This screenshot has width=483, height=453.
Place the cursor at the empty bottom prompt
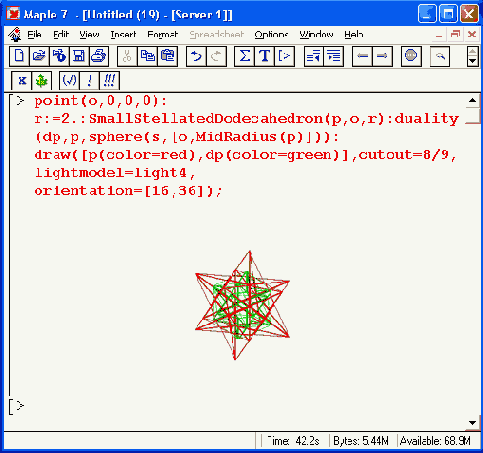[x=20, y=406]
